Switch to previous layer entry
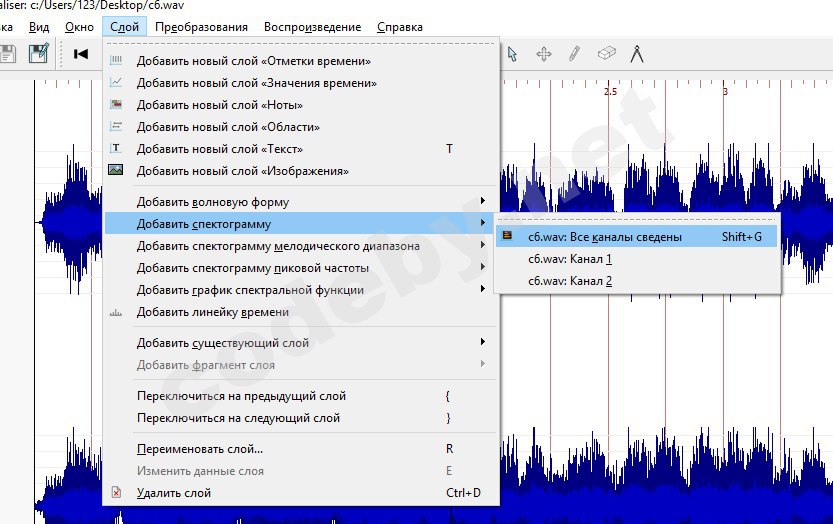833x524 pixels. point(301,396)
